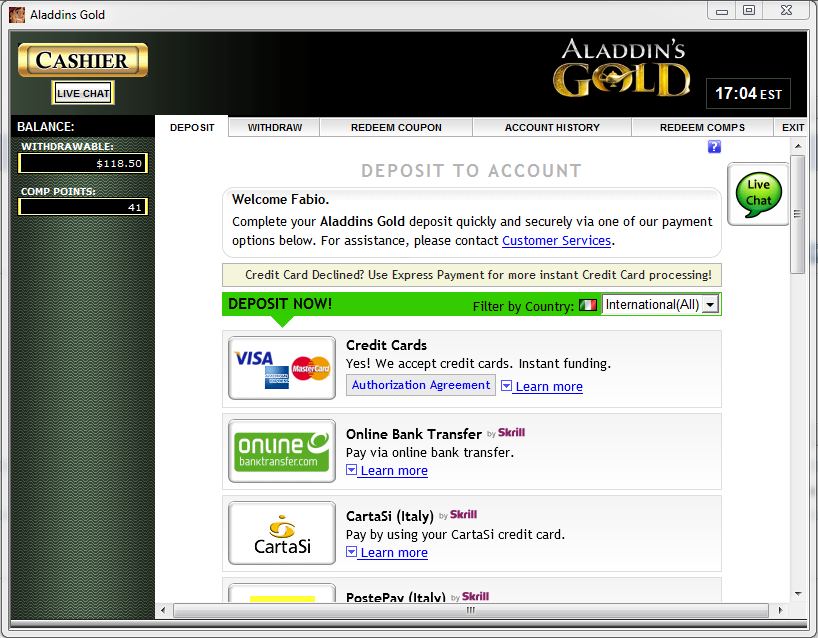Click the Credit Cards heading text
This screenshot has height=638, width=818.
tap(386, 345)
